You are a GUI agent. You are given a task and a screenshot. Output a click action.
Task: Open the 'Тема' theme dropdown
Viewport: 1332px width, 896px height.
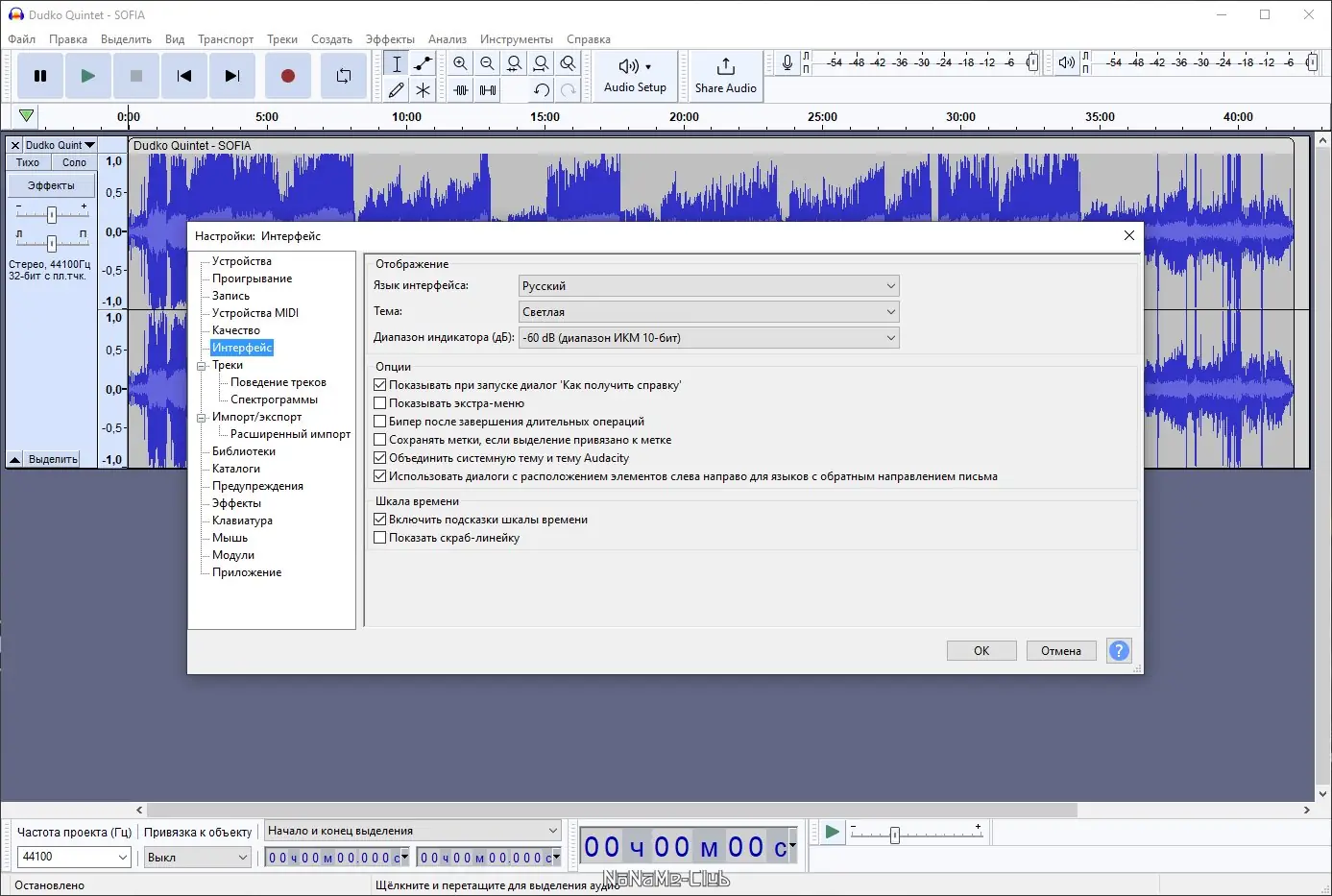709,312
